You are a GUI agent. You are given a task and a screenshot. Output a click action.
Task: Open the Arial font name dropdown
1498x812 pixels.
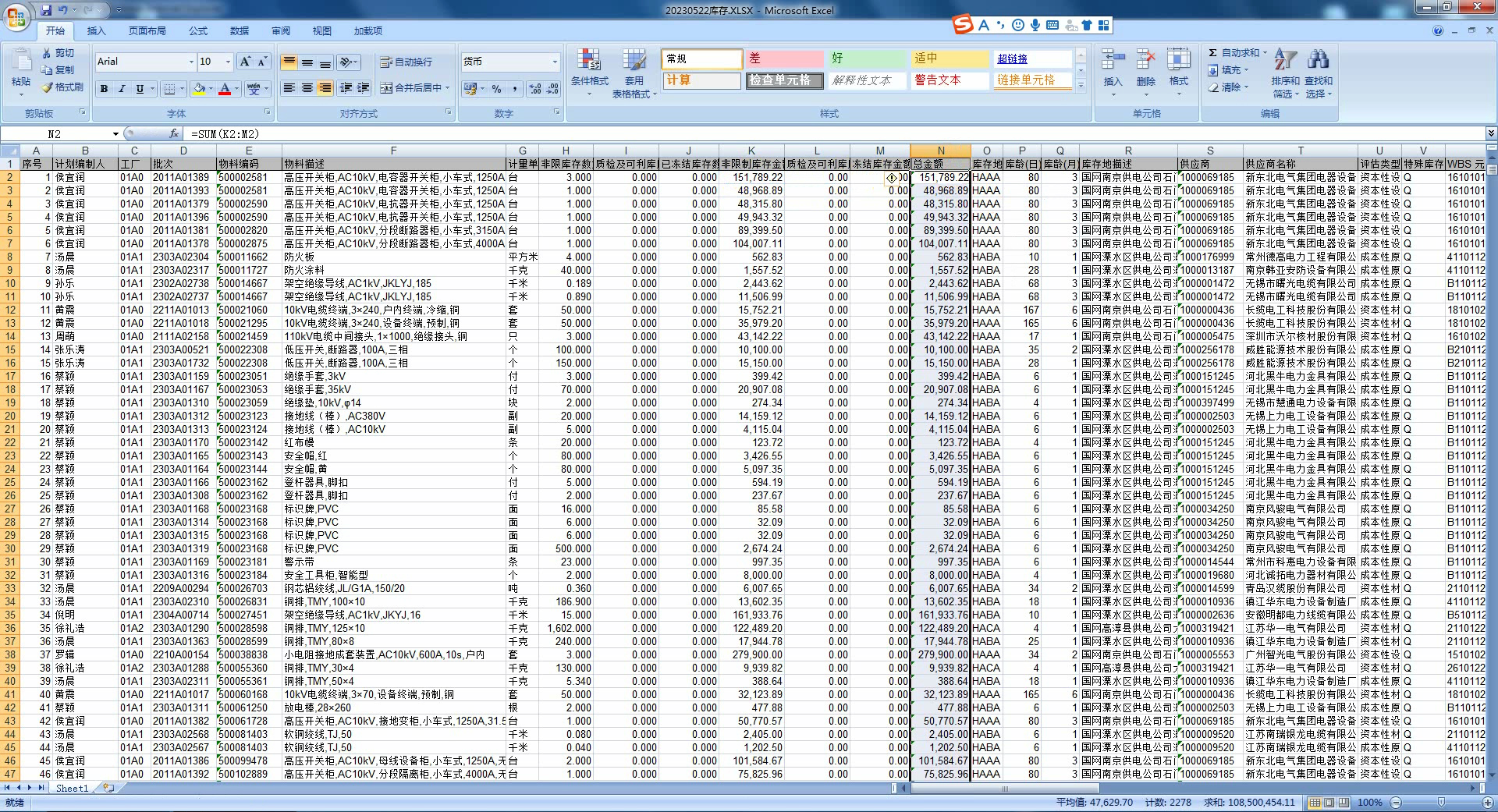[191, 62]
